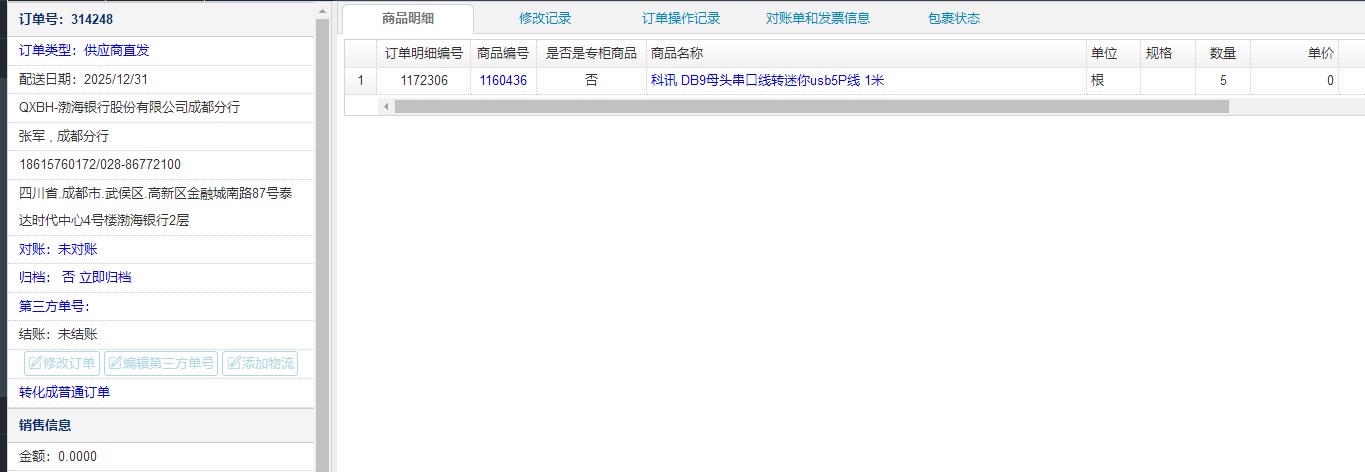The image size is (1365, 472).
Task: Select table row 1 by its row number
Action: (360, 81)
